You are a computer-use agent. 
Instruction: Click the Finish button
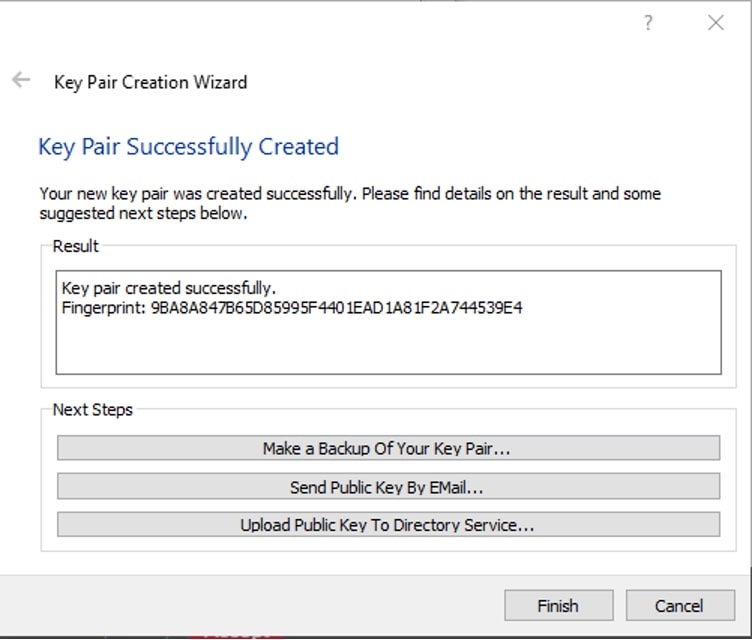559,605
